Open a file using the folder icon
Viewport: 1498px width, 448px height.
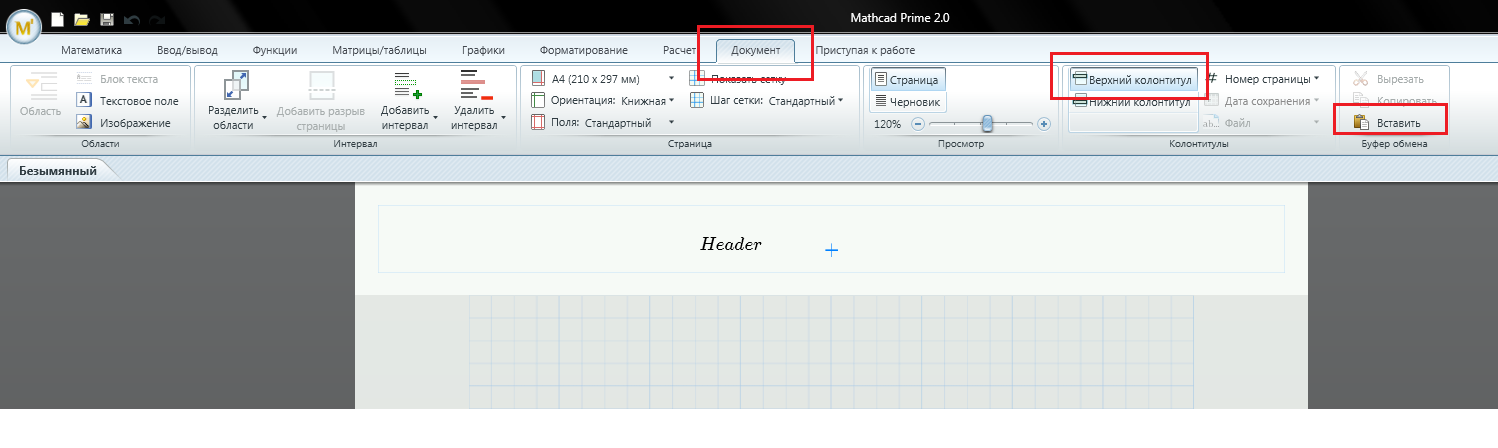tap(82, 19)
